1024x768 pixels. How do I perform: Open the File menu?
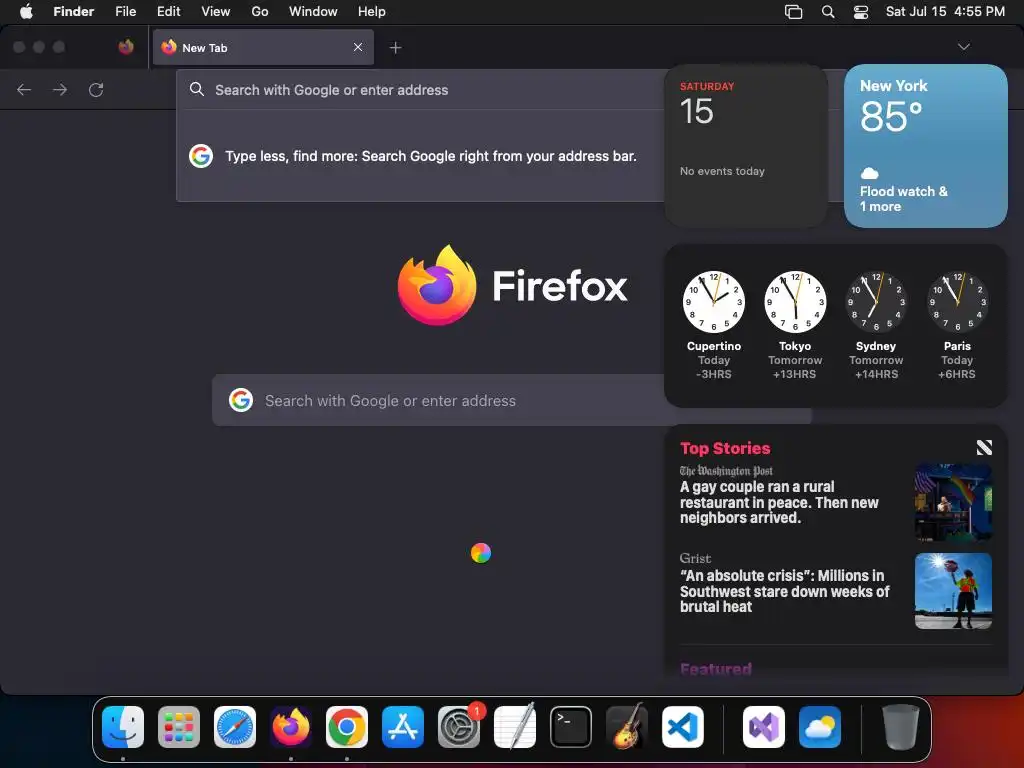pos(125,12)
